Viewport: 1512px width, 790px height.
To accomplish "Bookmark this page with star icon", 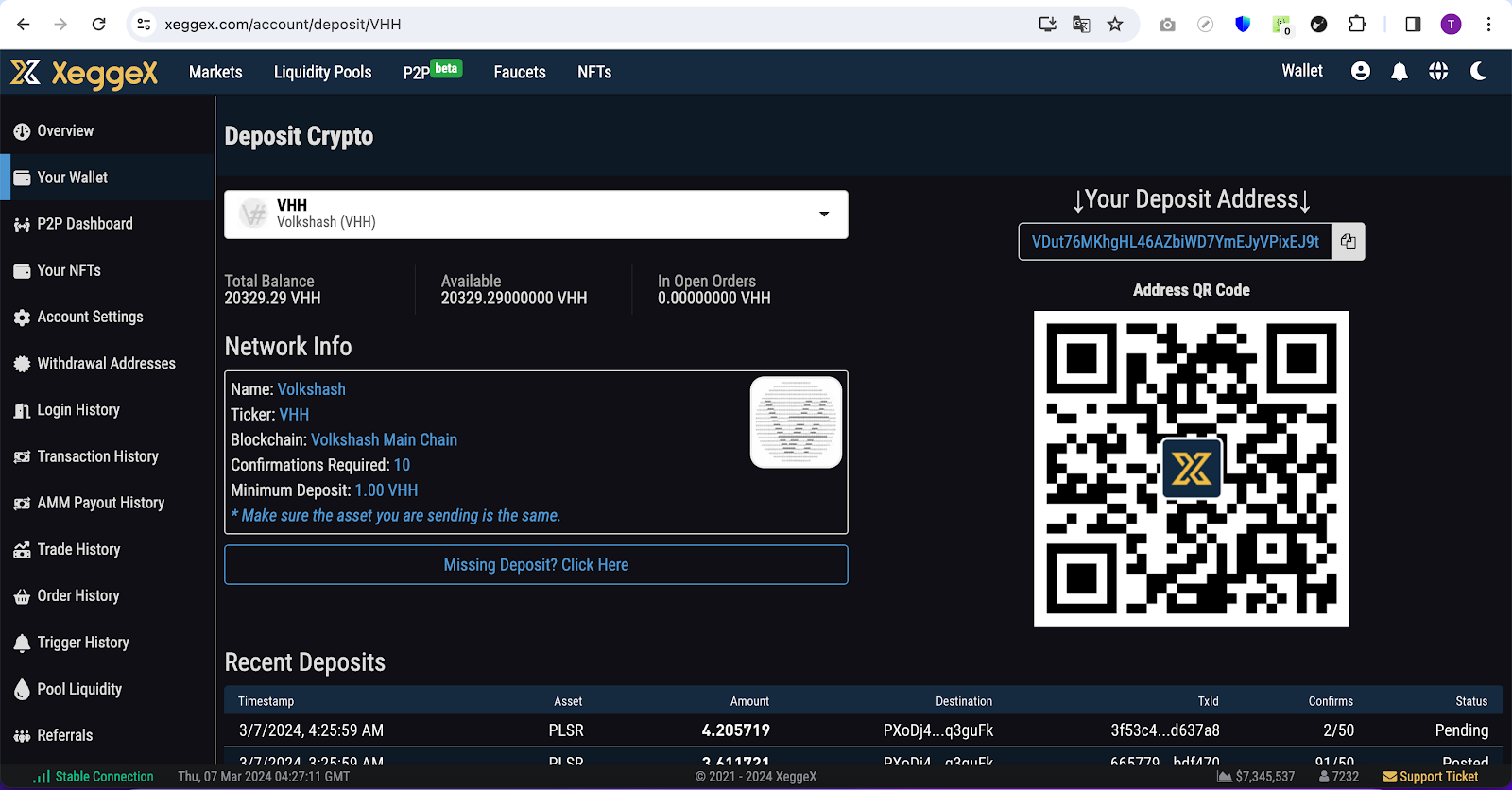I will point(1115,25).
